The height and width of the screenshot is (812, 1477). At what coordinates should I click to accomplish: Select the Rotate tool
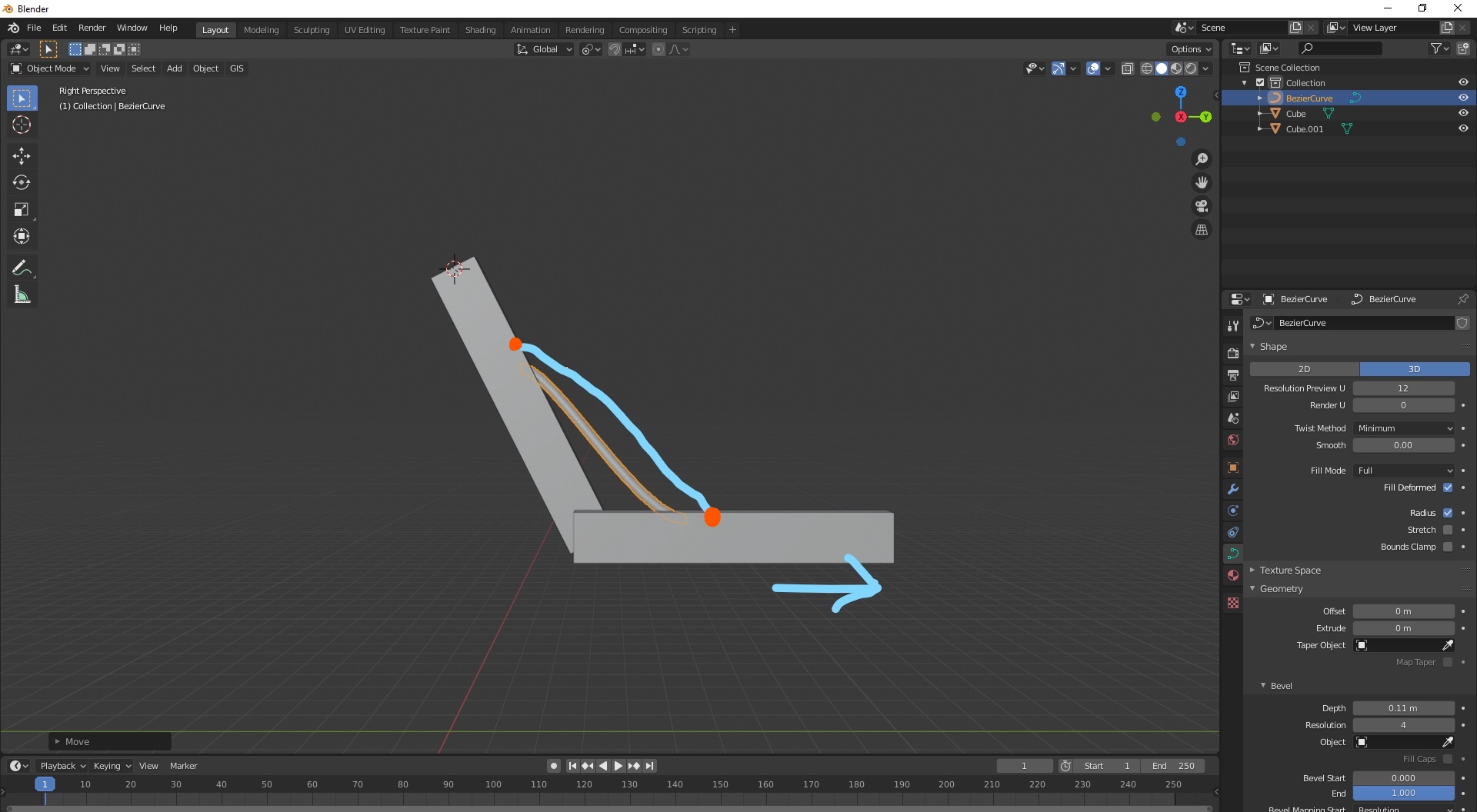21,182
